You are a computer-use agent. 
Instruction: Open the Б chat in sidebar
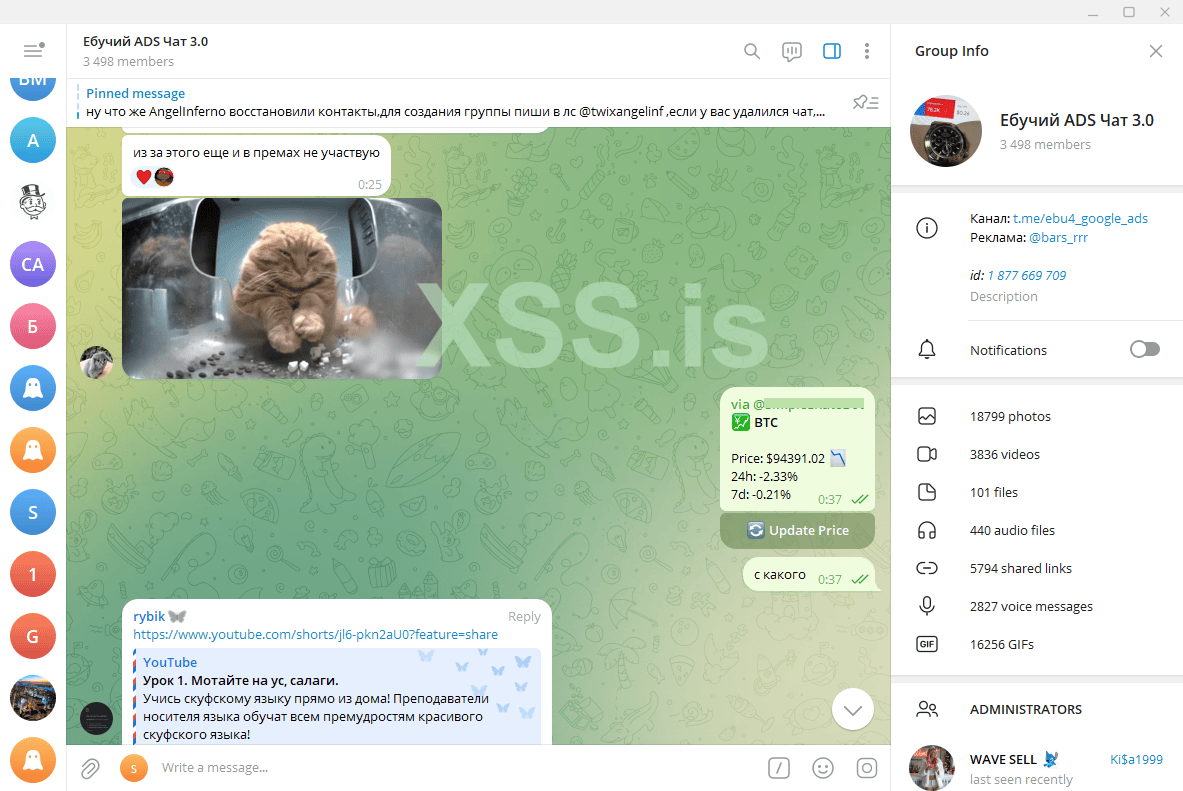(x=32, y=326)
